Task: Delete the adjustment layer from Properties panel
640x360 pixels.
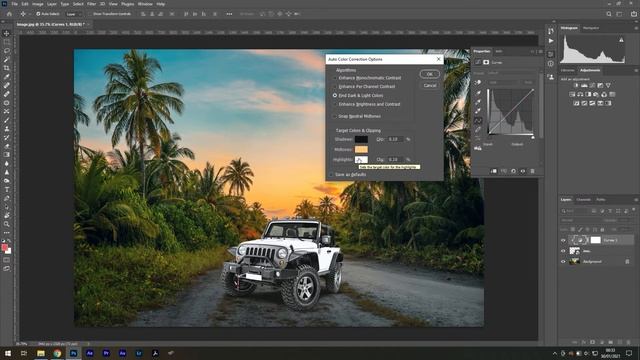Action: [533, 171]
